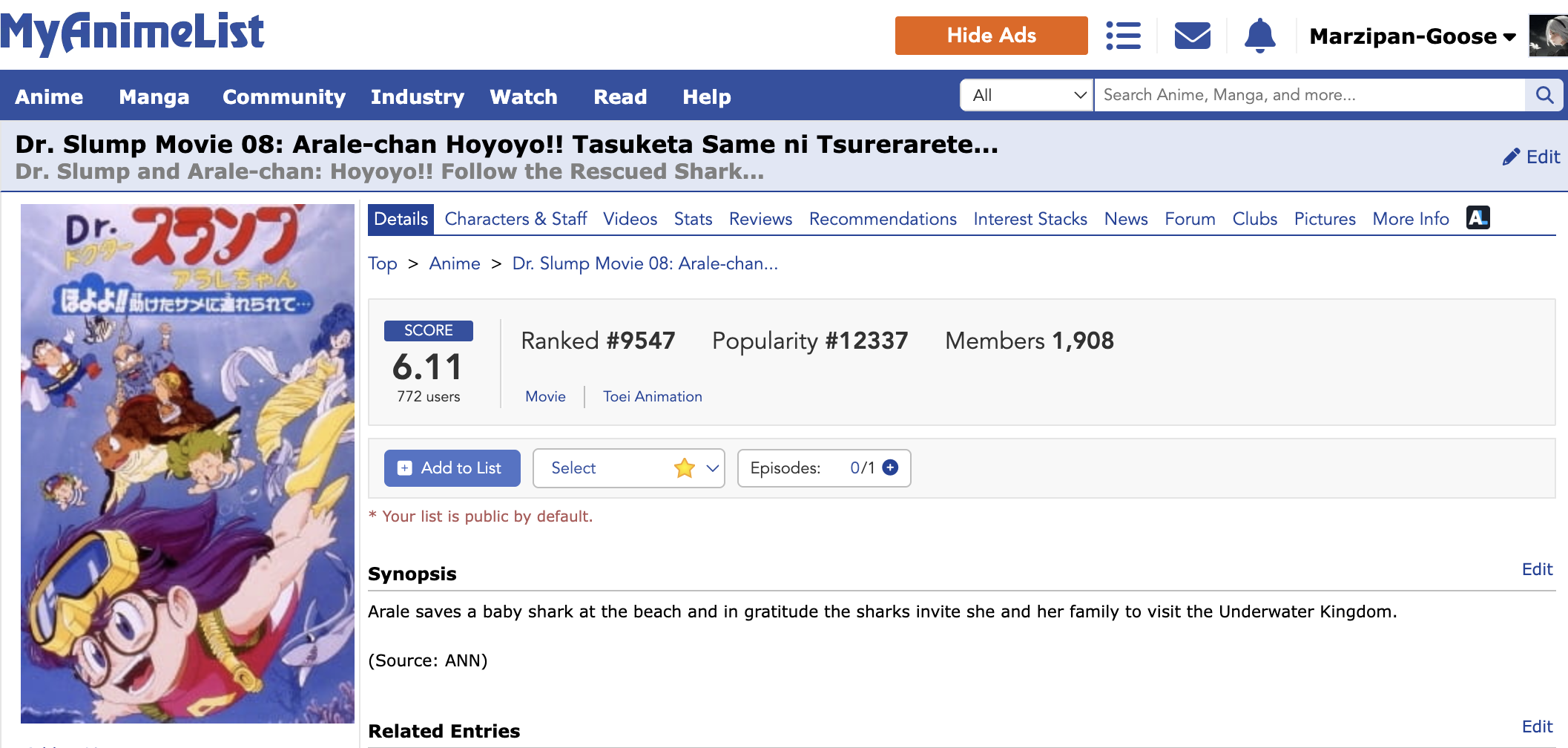Click the '772 users' text
Viewport: 1568px width, 748px height.
click(x=429, y=396)
